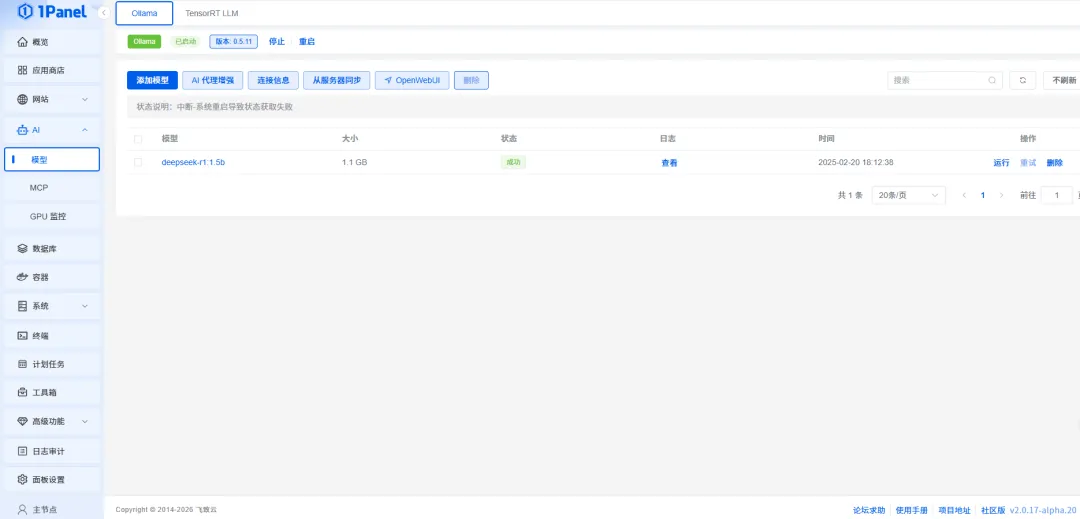Click the grid icon beside 应用商店
Image resolution: width=1080 pixels, height=519 pixels.
pos(22,70)
